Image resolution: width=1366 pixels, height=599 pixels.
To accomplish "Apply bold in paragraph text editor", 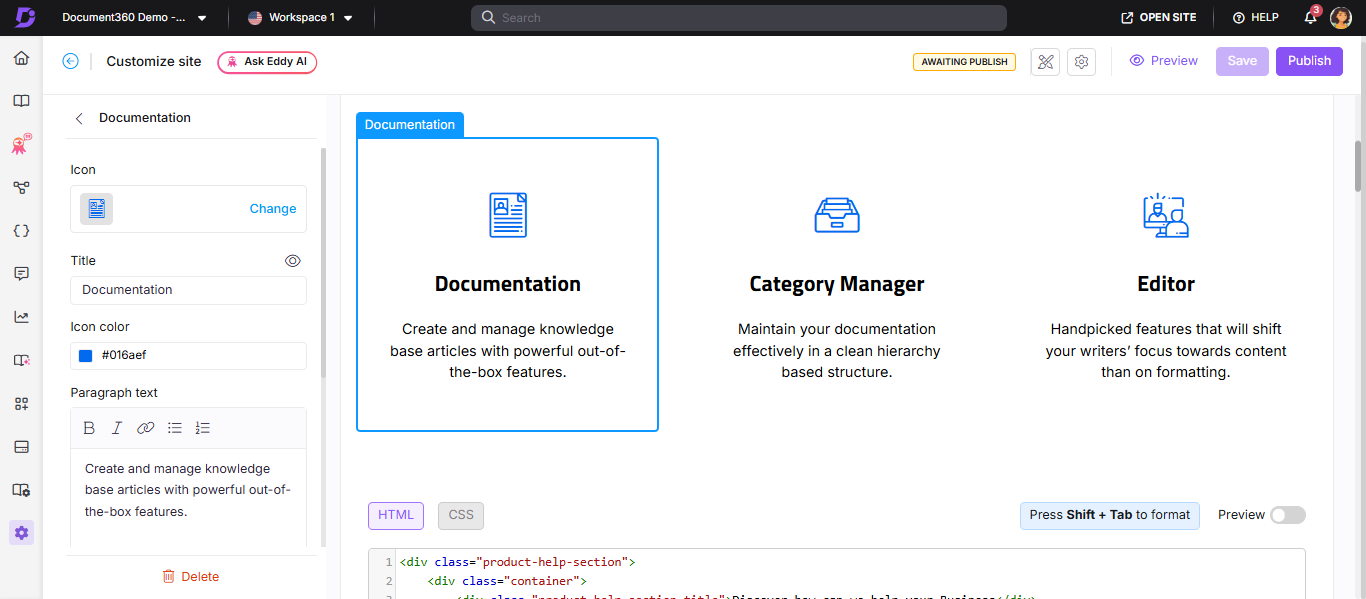I will coord(89,428).
